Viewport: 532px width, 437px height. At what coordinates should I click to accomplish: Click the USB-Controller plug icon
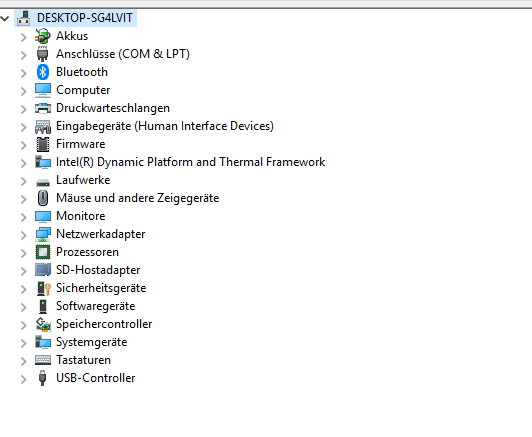(42, 378)
